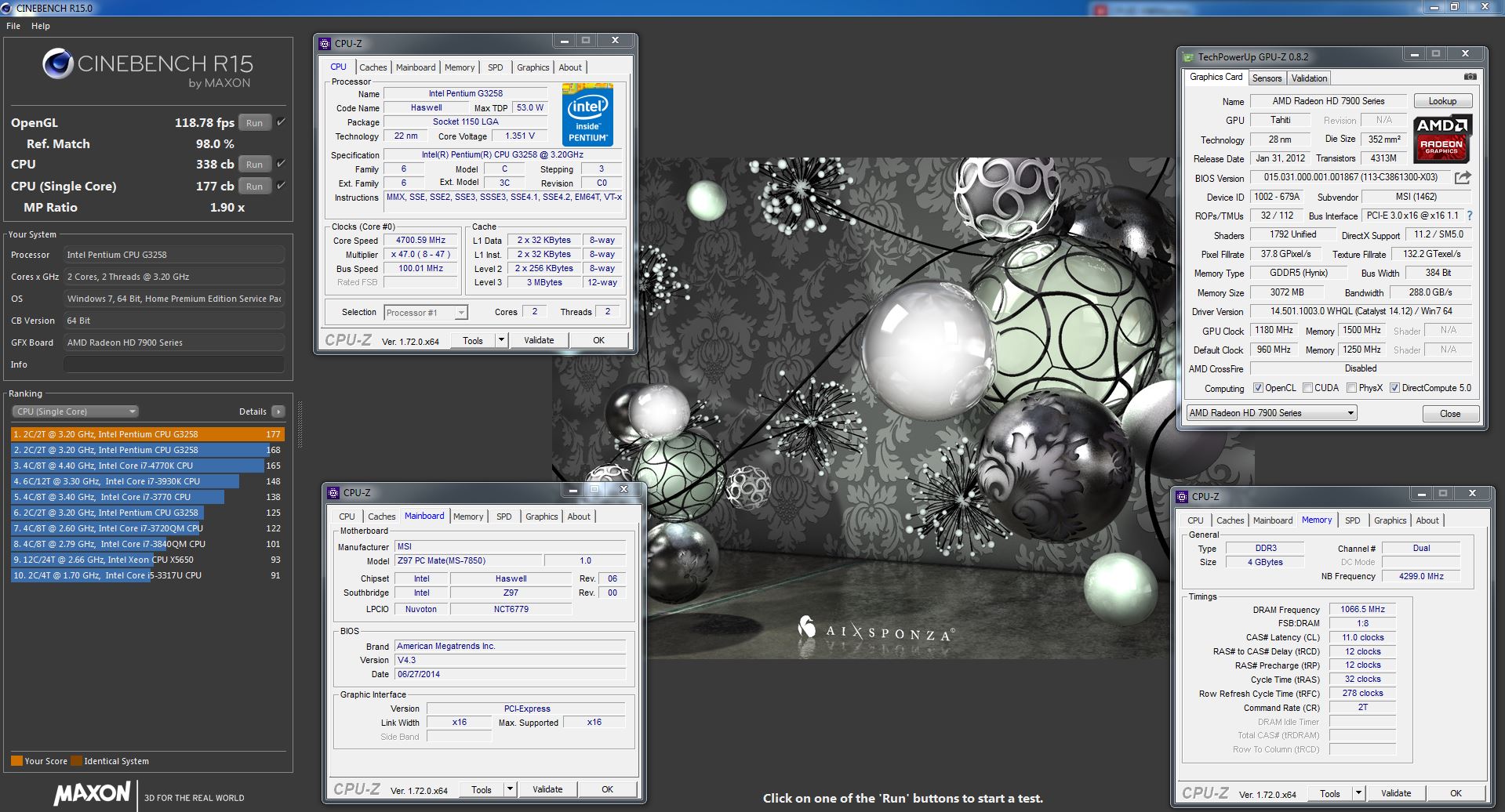Switch to Sensors tab in GPU-Z
Image resolution: width=1505 pixels, height=812 pixels.
coord(1267,78)
